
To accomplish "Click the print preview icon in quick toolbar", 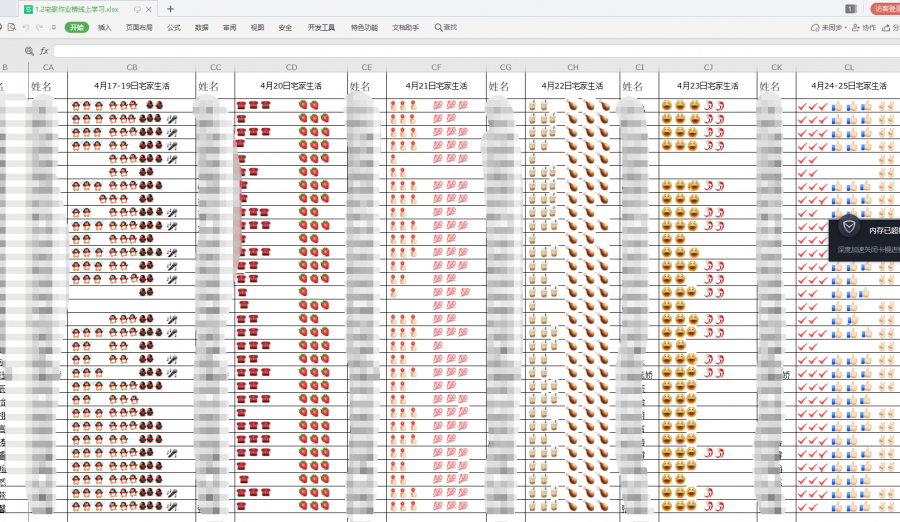I will [x=12, y=27].
